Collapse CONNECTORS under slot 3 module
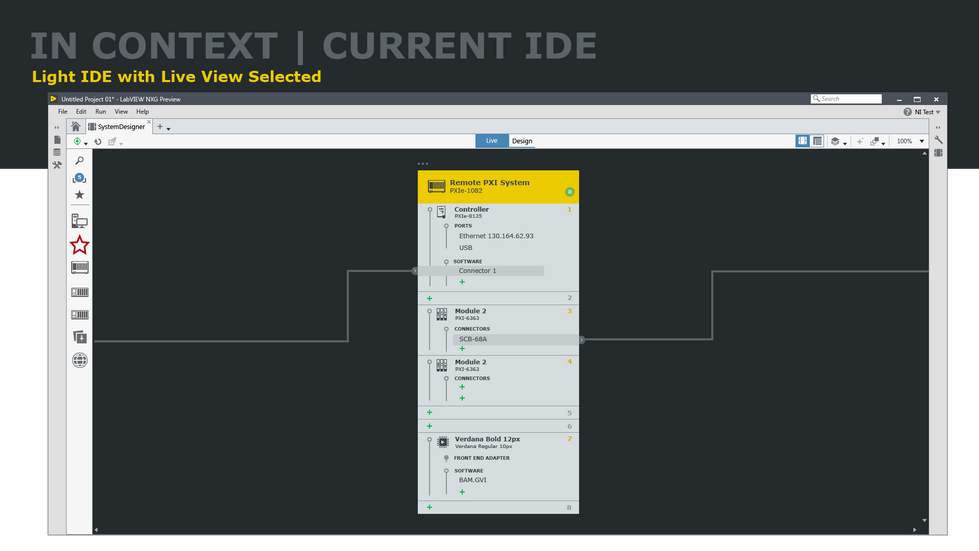The width and height of the screenshot is (979, 551). coord(446,329)
